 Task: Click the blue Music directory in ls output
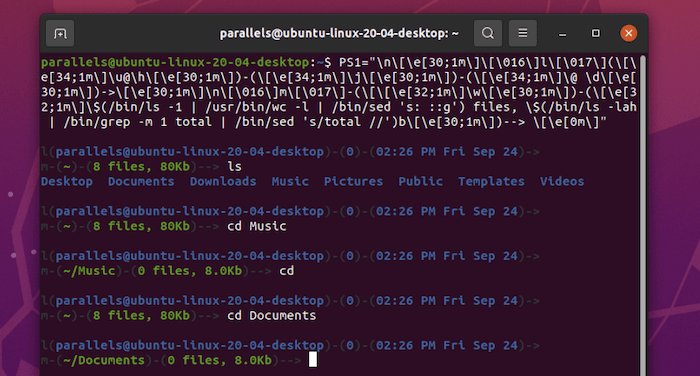click(290, 181)
